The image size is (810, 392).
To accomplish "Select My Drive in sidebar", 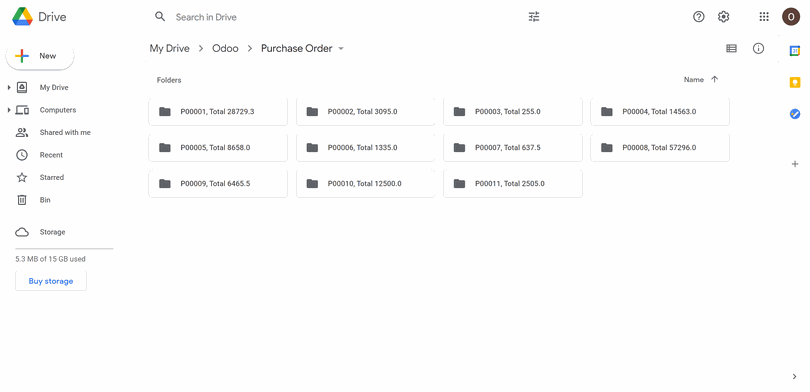I will 54,88.
